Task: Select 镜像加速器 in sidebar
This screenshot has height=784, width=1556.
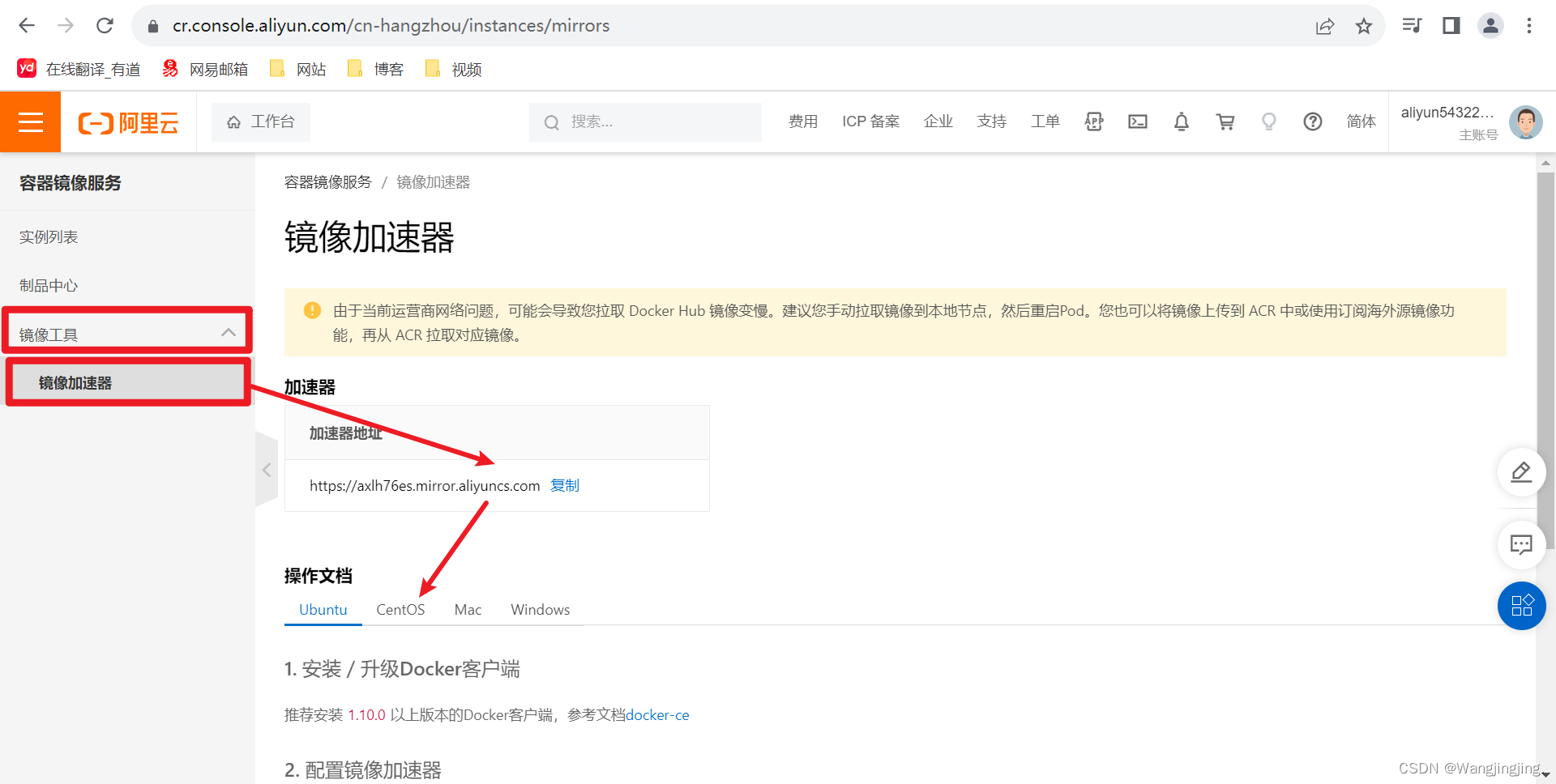Action: (127, 383)
